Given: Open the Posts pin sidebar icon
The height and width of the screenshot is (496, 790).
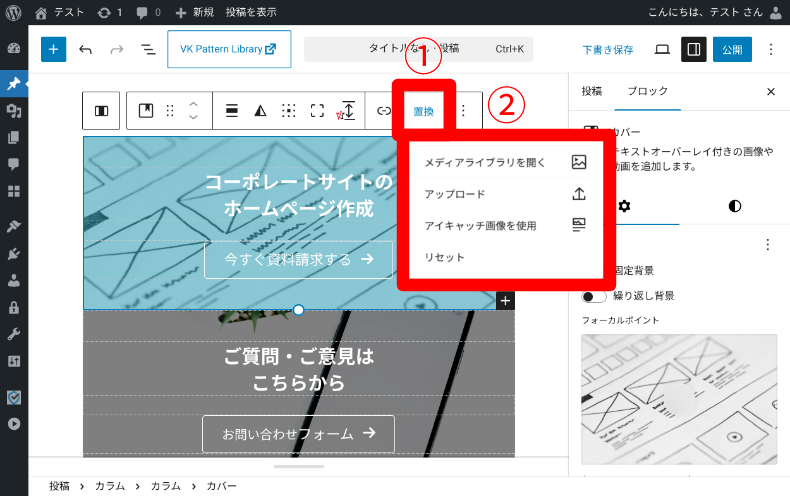Looking at the screenshot, I should pyautogui.click(x=14, y=83).
